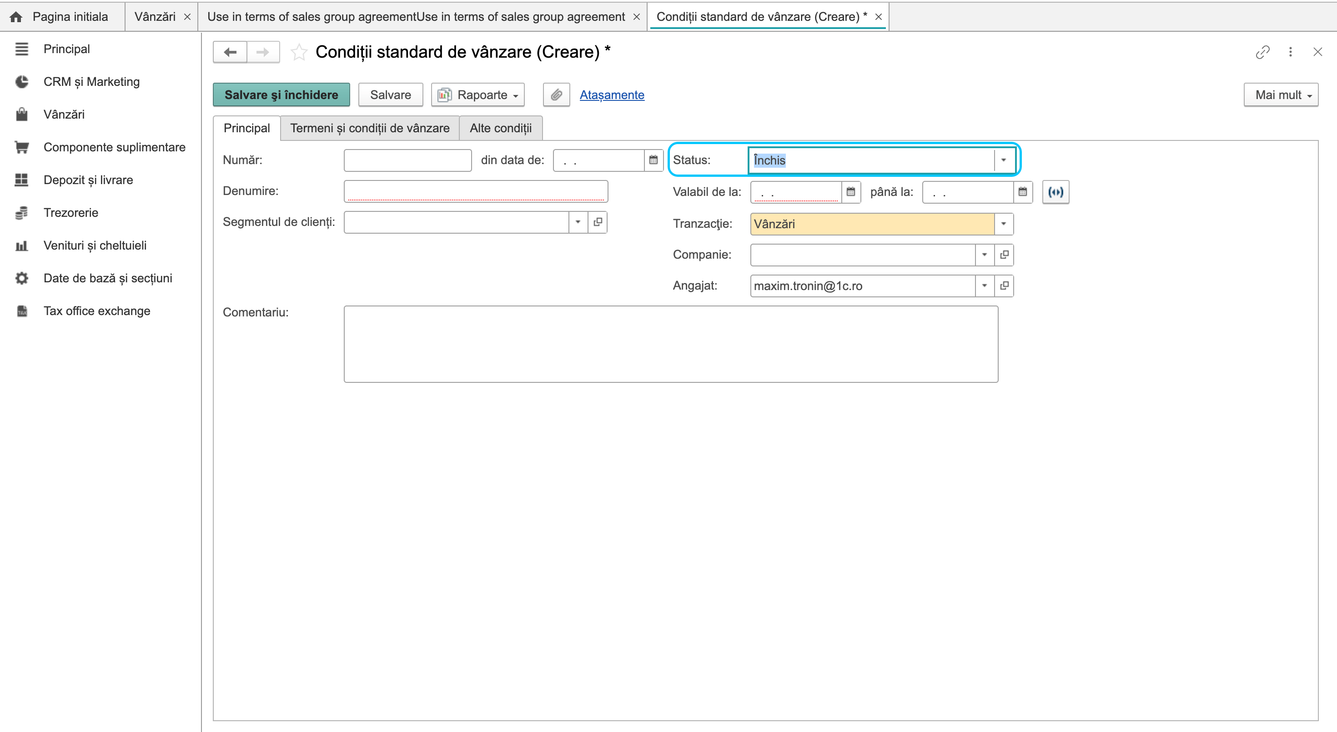This screenshot has width=1337, height=732.
Task: Close the Vânzări tab
Action: [187, 17]
